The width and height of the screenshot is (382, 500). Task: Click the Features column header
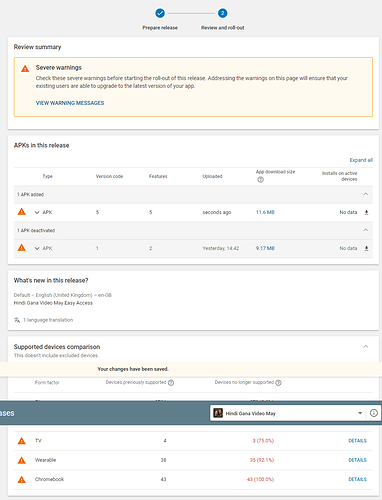[x=158, y=176]
